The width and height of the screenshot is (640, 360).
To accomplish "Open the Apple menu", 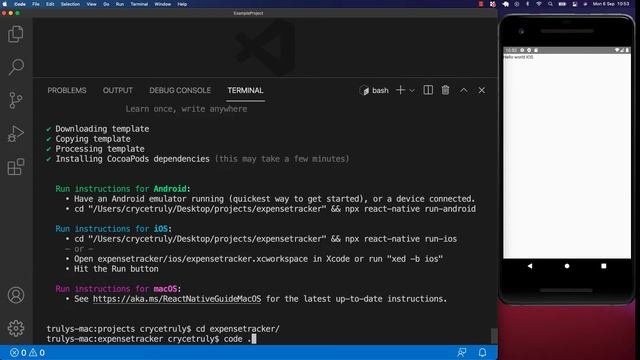I will click(5, 4).
